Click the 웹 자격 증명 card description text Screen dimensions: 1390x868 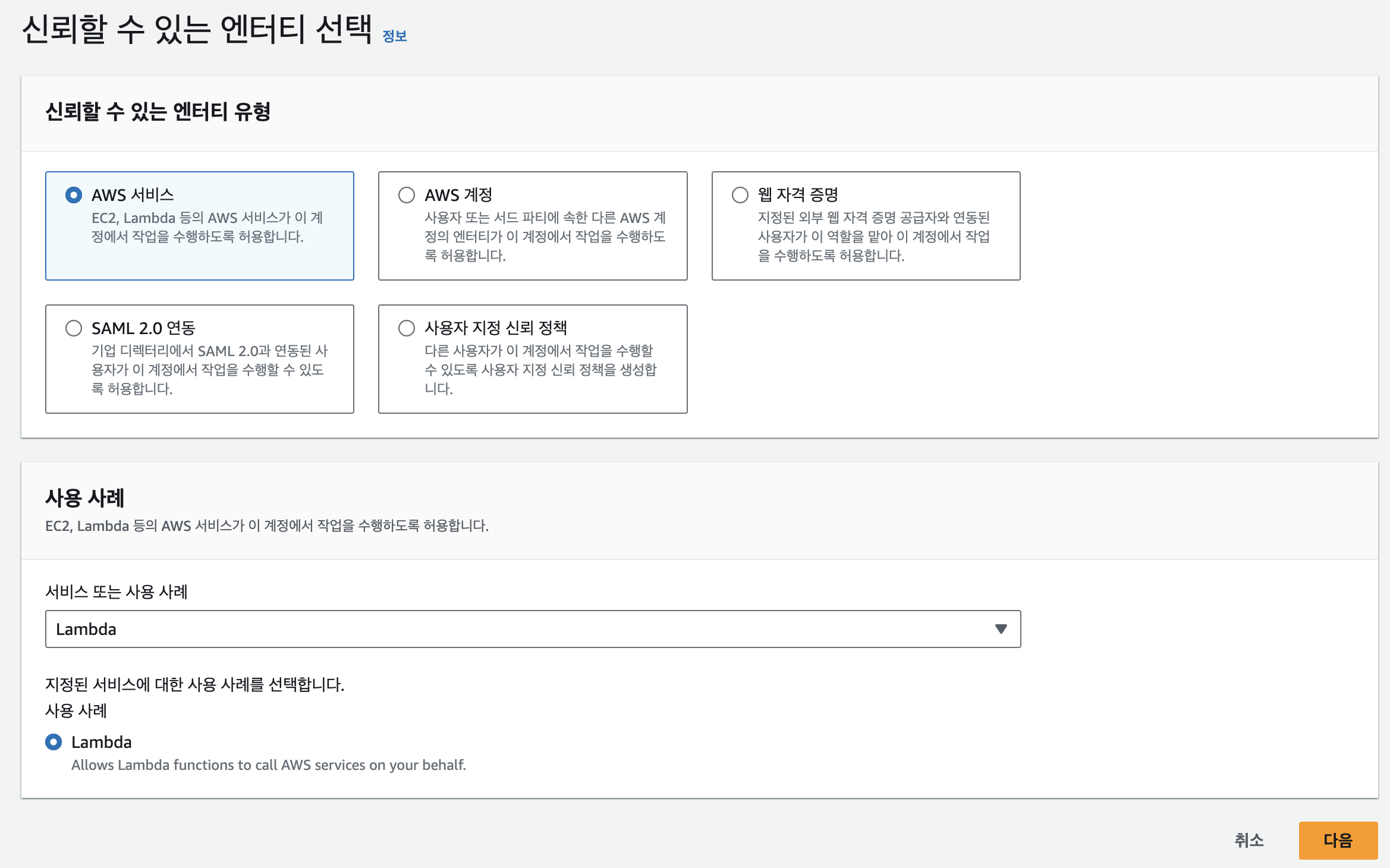coord(874,237)
